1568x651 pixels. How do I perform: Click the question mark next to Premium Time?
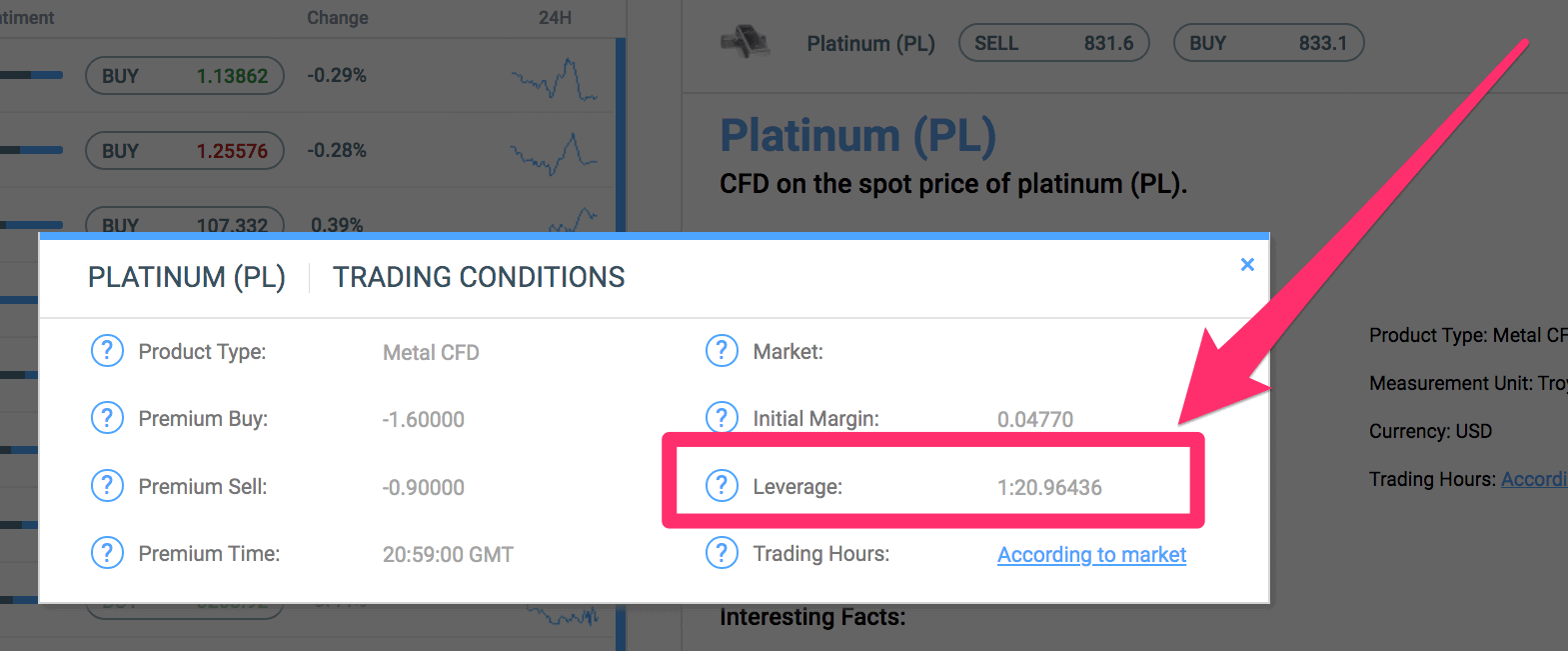click(107, 553)
